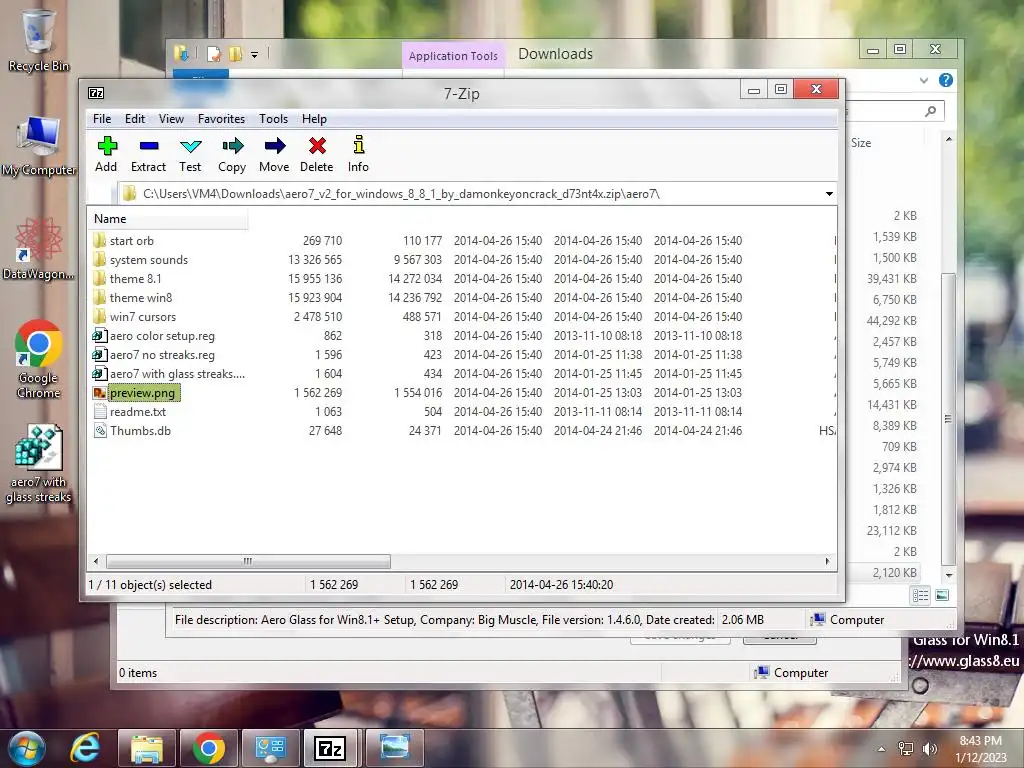
Task: Show hidden system tray icons
Action: click(882, 749)
